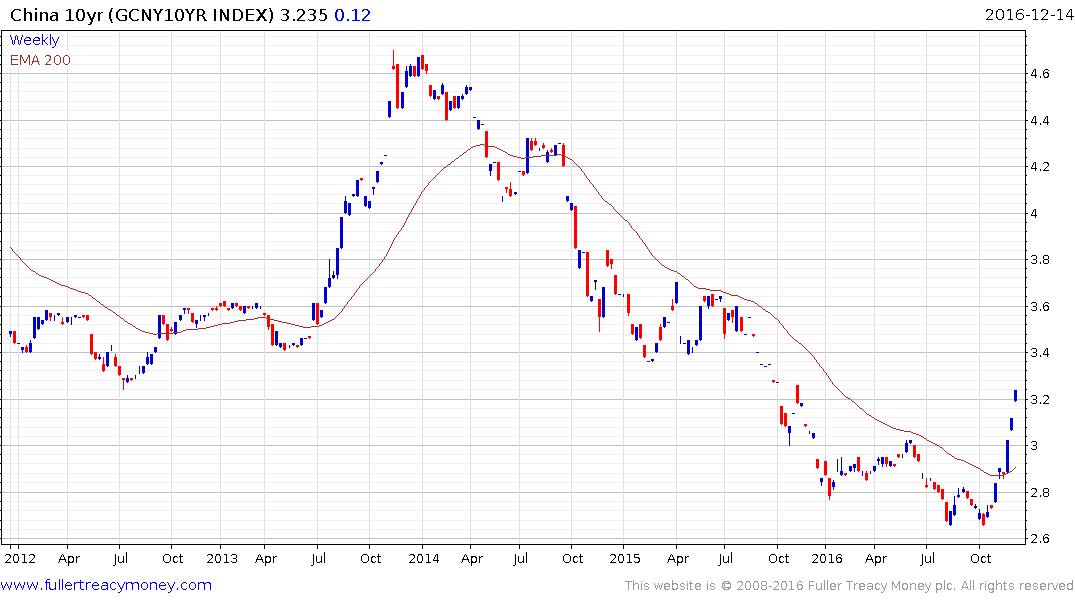The width and height of the screenshot is (1075, 600).
Task: Click the 3 y-axis label
Action: coord(1034,446)
